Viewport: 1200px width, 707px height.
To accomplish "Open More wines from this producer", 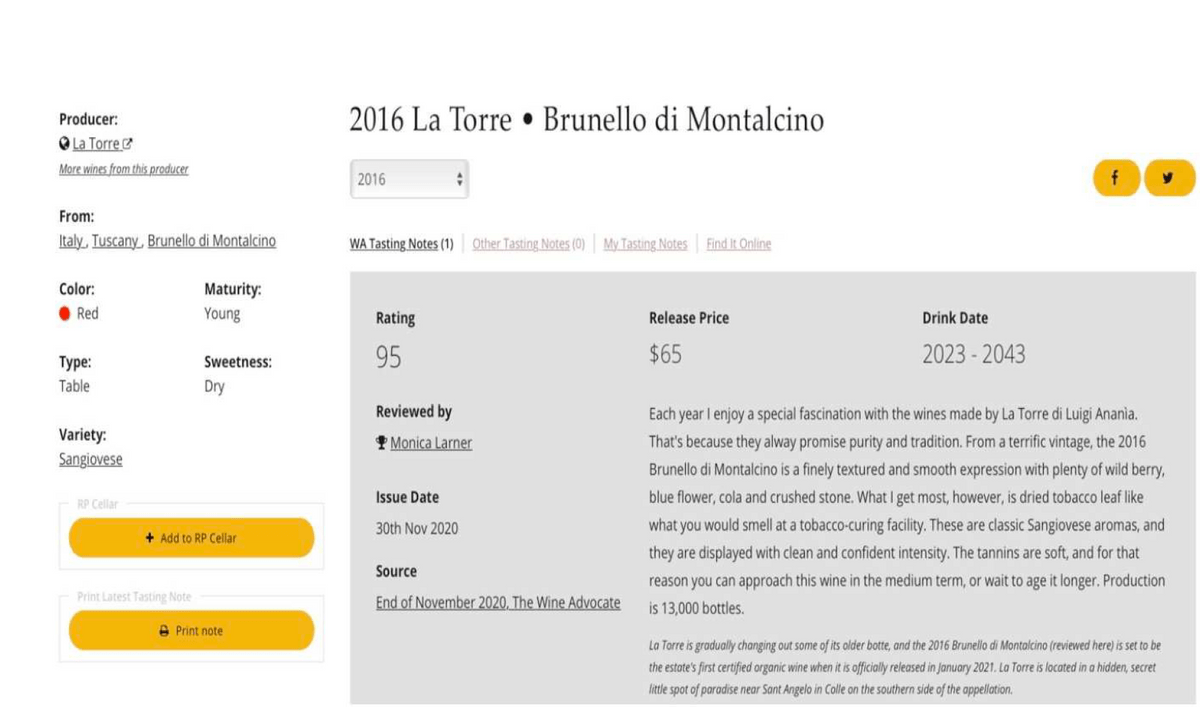I will 123,169.
